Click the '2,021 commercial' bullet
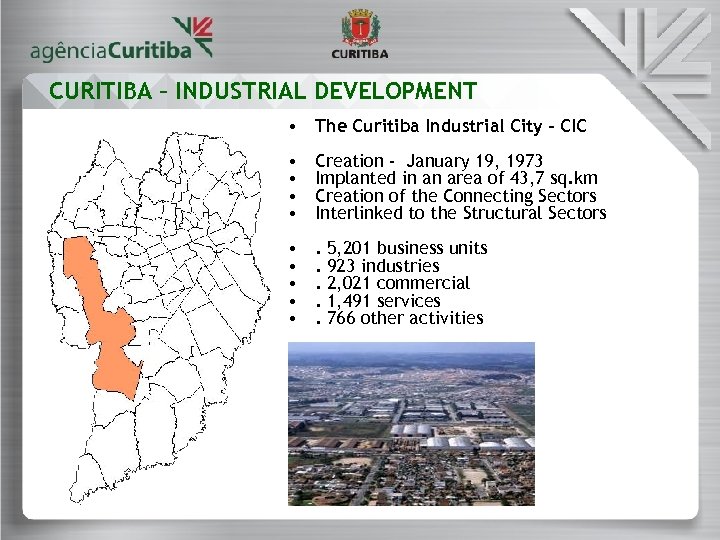720x540 pixels. (x=393, y=283)
